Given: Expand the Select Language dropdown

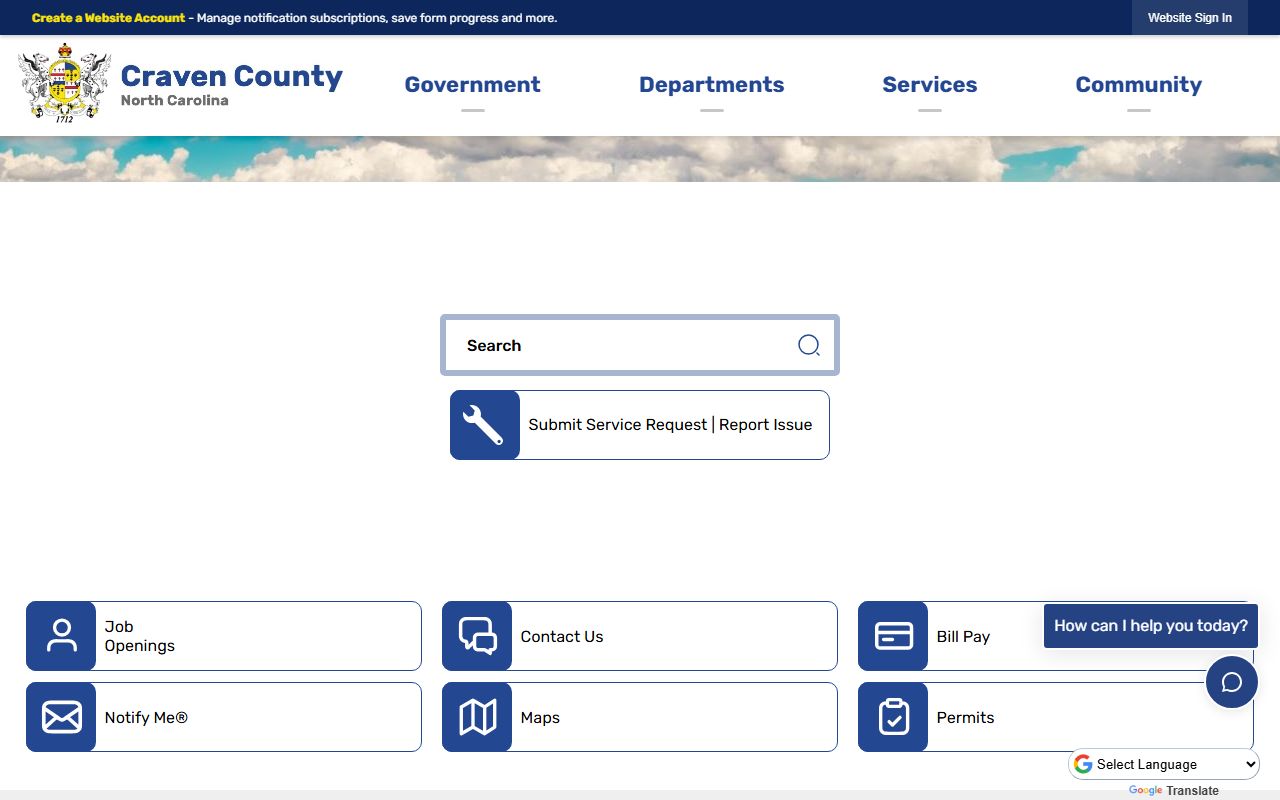Looking at the screenshot, I should tap(1165, 764).
